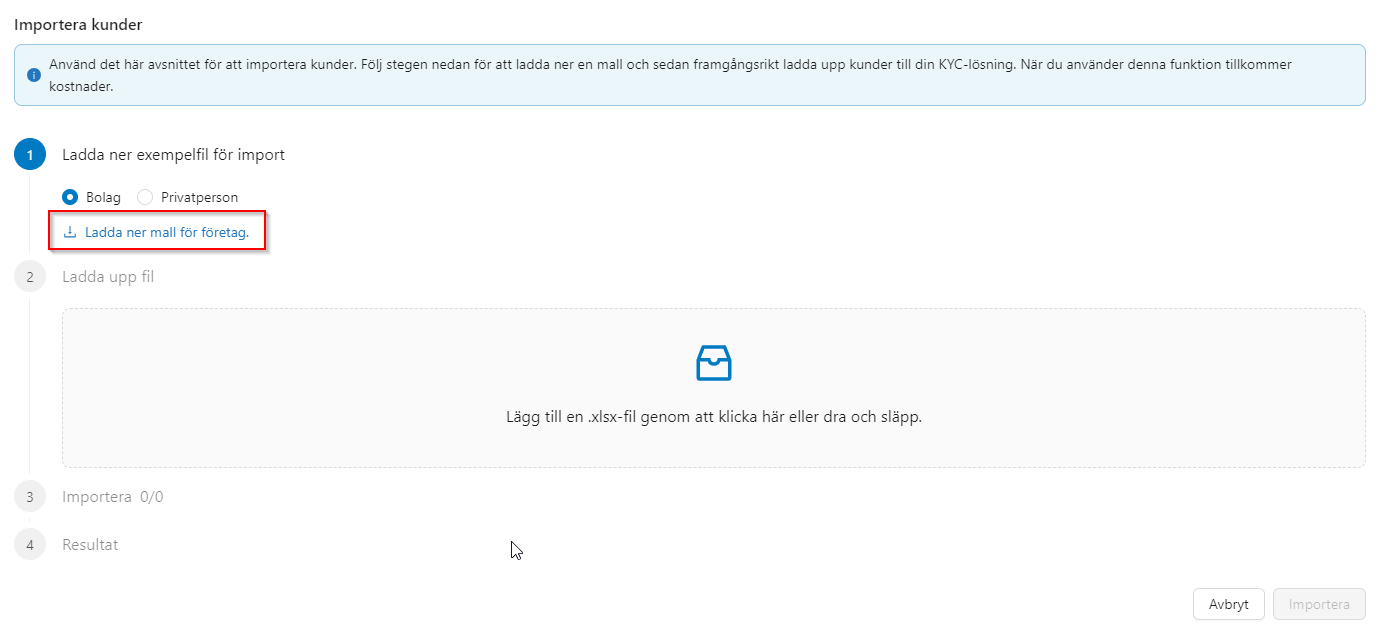
Task: Select step 3 circle indicator
Action: (x=30, y=496)
